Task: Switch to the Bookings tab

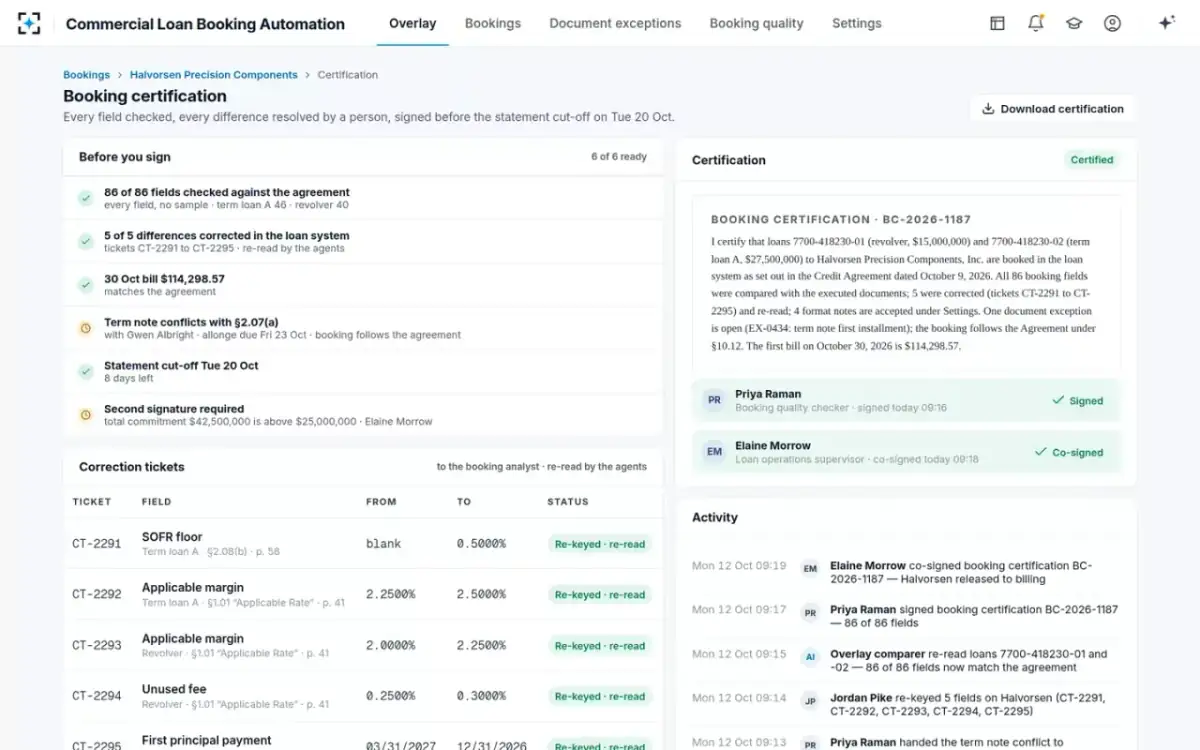Action: pos(493,23)
